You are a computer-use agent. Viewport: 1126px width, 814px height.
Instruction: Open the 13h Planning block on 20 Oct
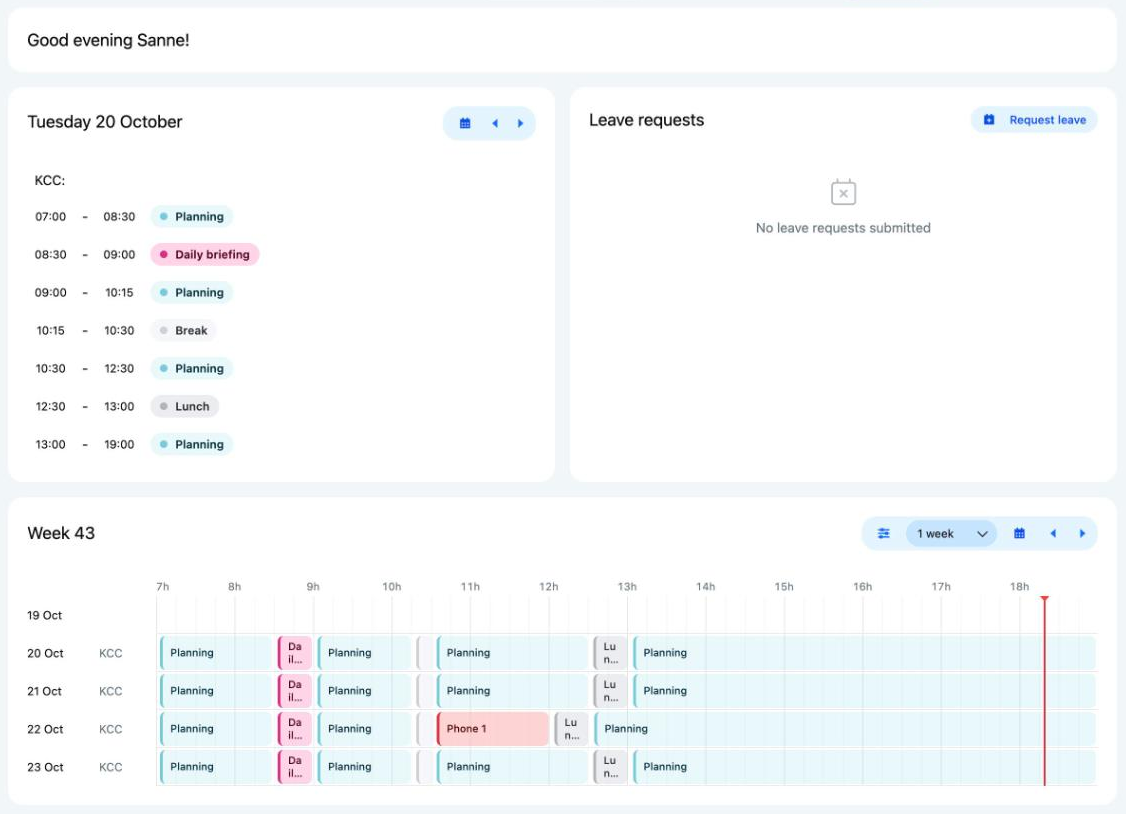865,652
